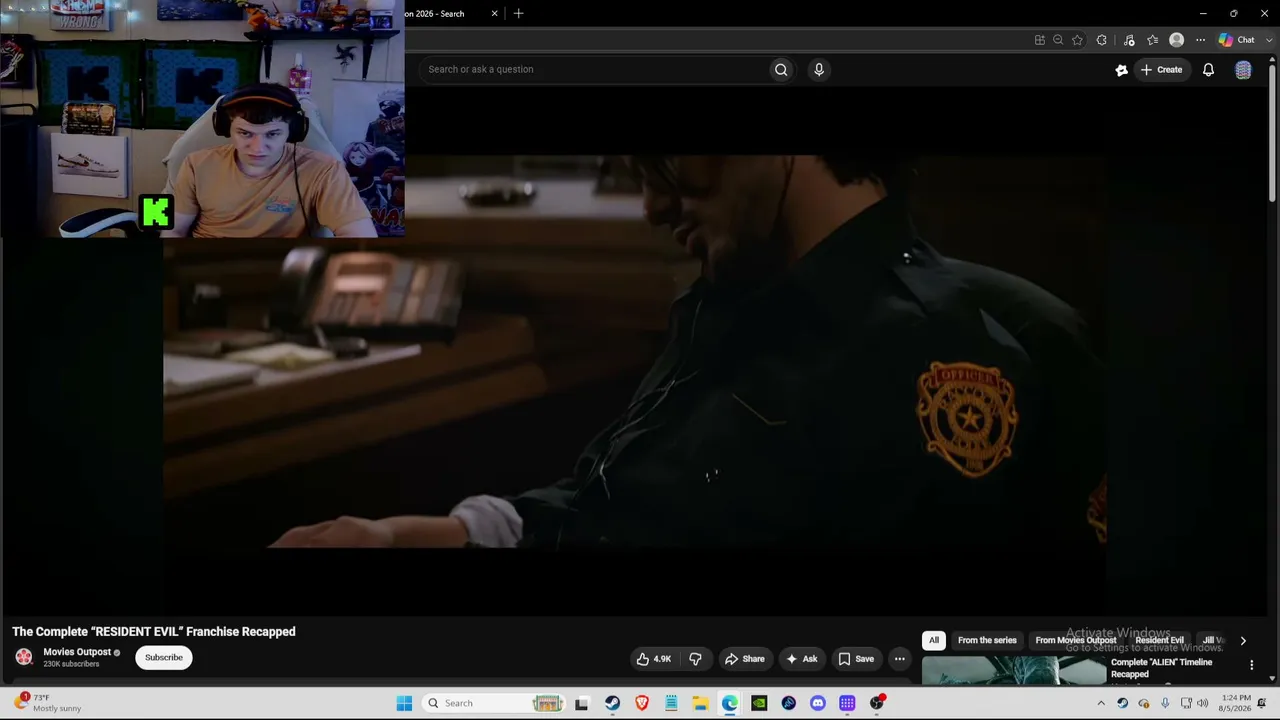The width and height of the screenshot is (1280, 720).
Task: Open Notepad from the taskbar
Action: (671, 703)
